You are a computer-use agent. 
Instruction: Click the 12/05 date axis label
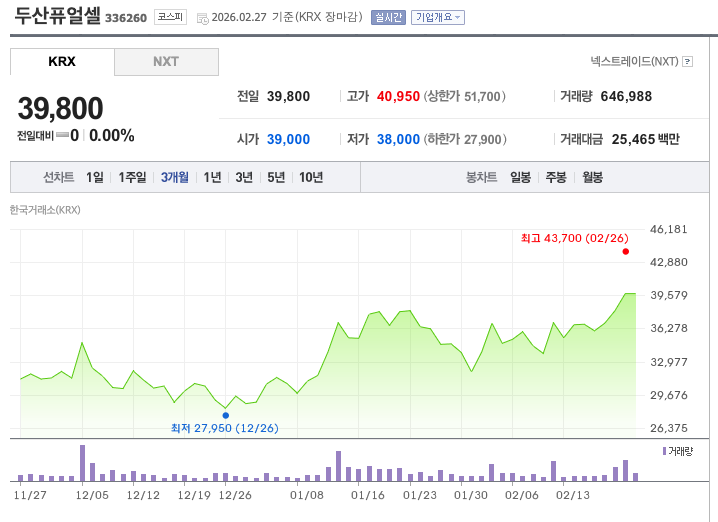[92, 495]
